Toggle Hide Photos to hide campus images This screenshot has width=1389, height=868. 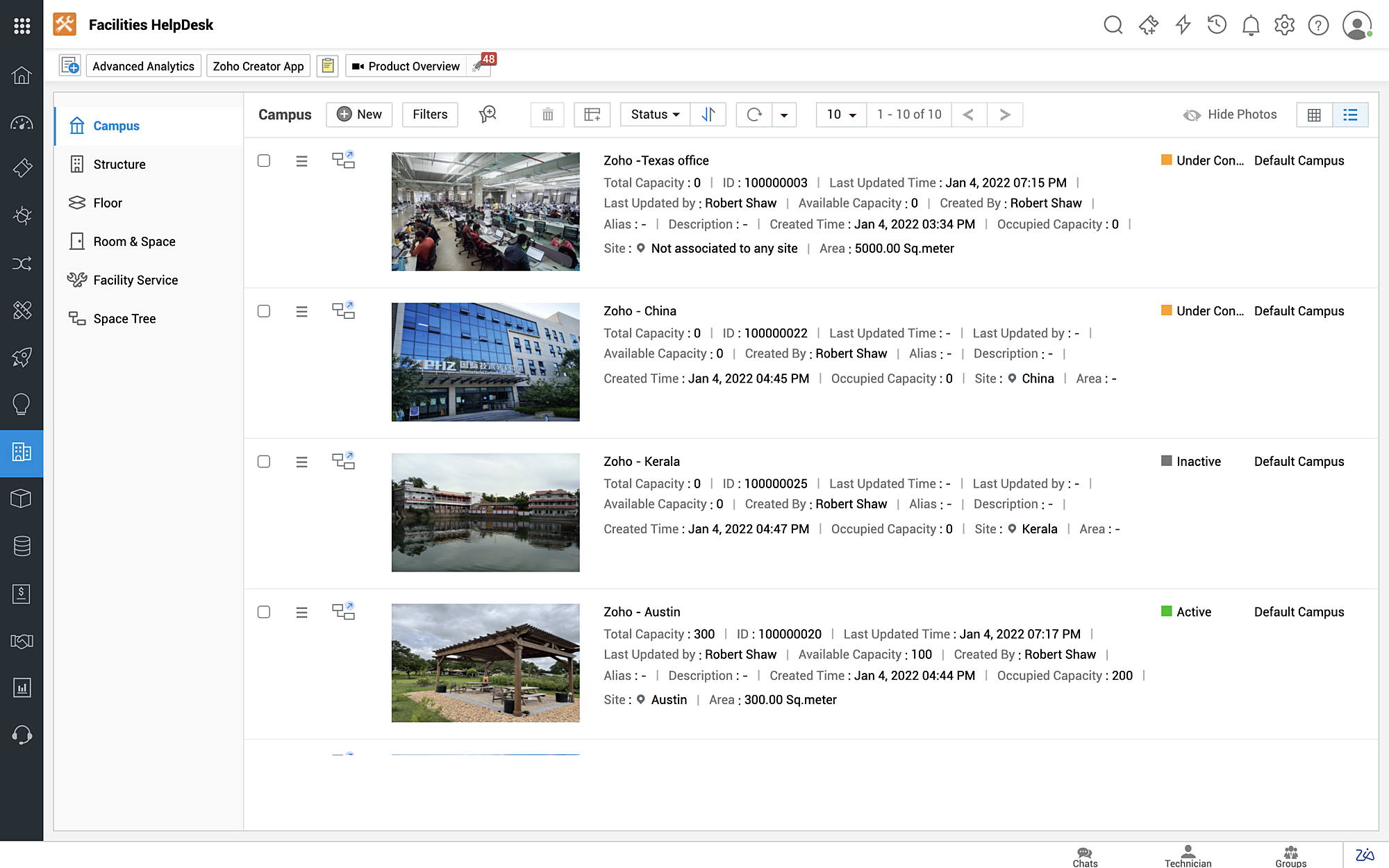point(1229,114)
